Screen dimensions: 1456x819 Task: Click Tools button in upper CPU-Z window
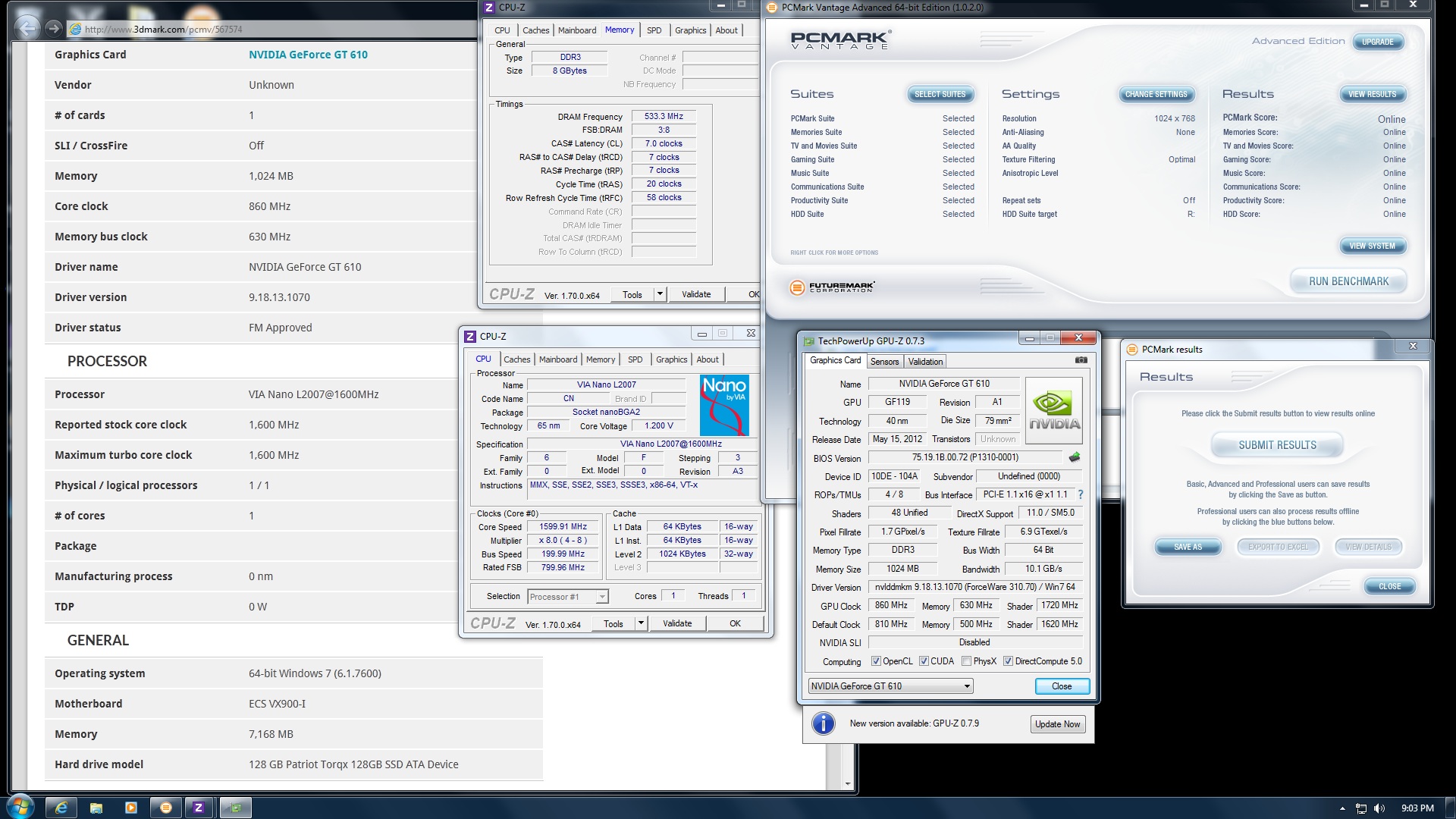point(632,294)
